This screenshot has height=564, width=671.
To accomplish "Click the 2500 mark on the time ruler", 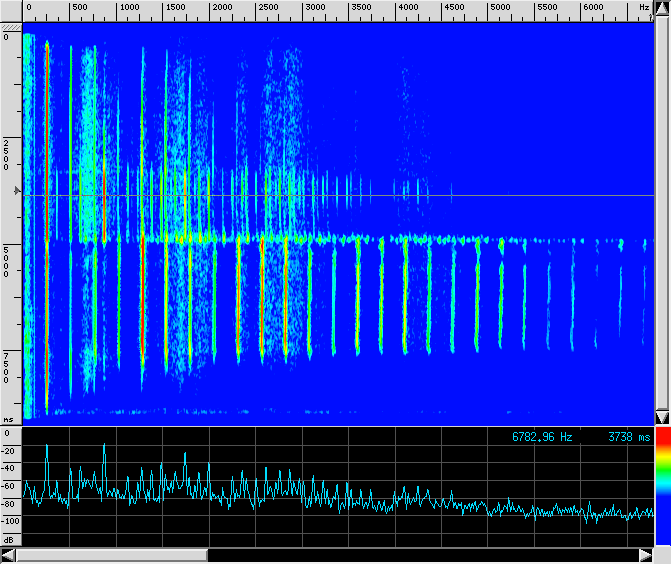I will pyautogui.click(x=8, y=155).
